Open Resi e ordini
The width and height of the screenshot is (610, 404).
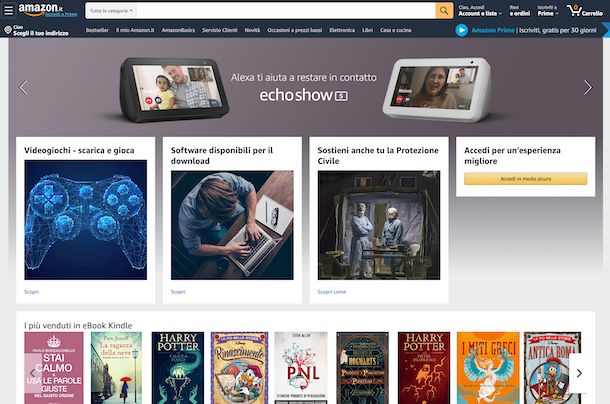click(x=520, y=11)
